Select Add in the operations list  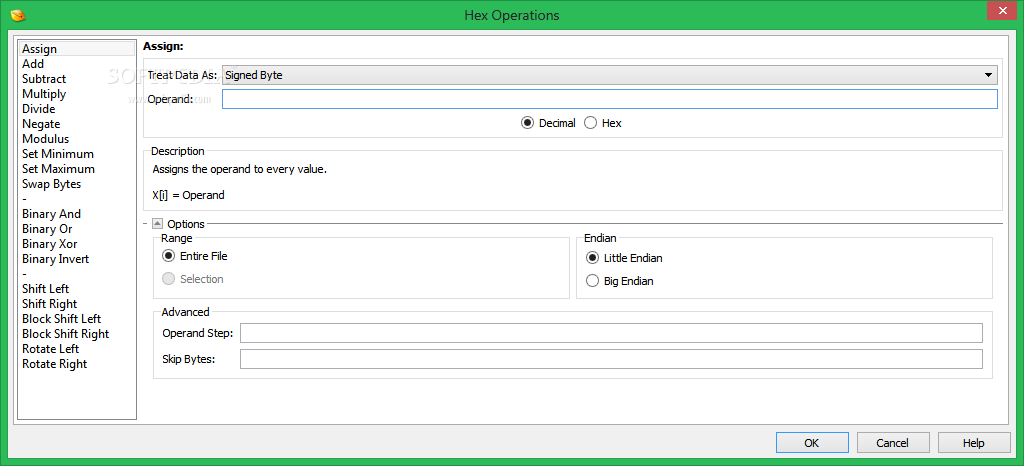click(77, 64)
